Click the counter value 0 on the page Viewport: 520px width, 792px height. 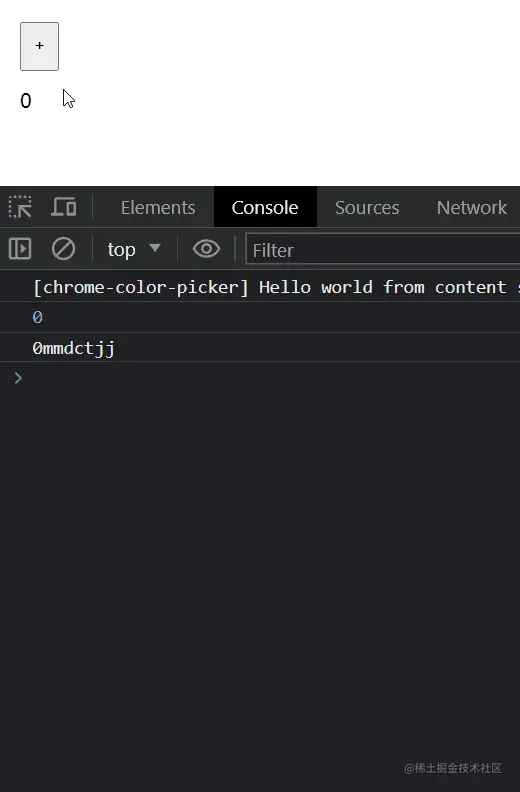click(26, 101)
